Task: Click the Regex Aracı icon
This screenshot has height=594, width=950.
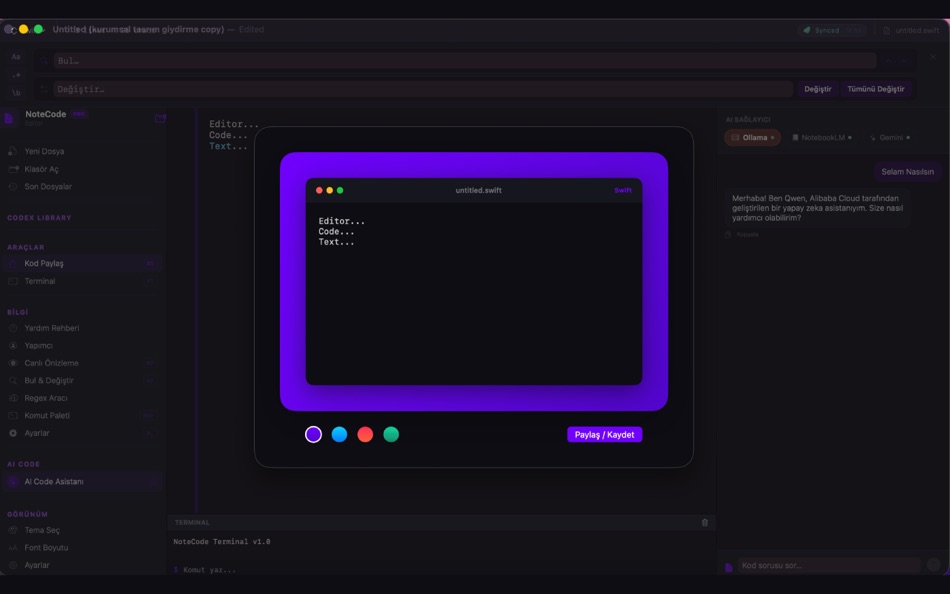Action: 13,398
